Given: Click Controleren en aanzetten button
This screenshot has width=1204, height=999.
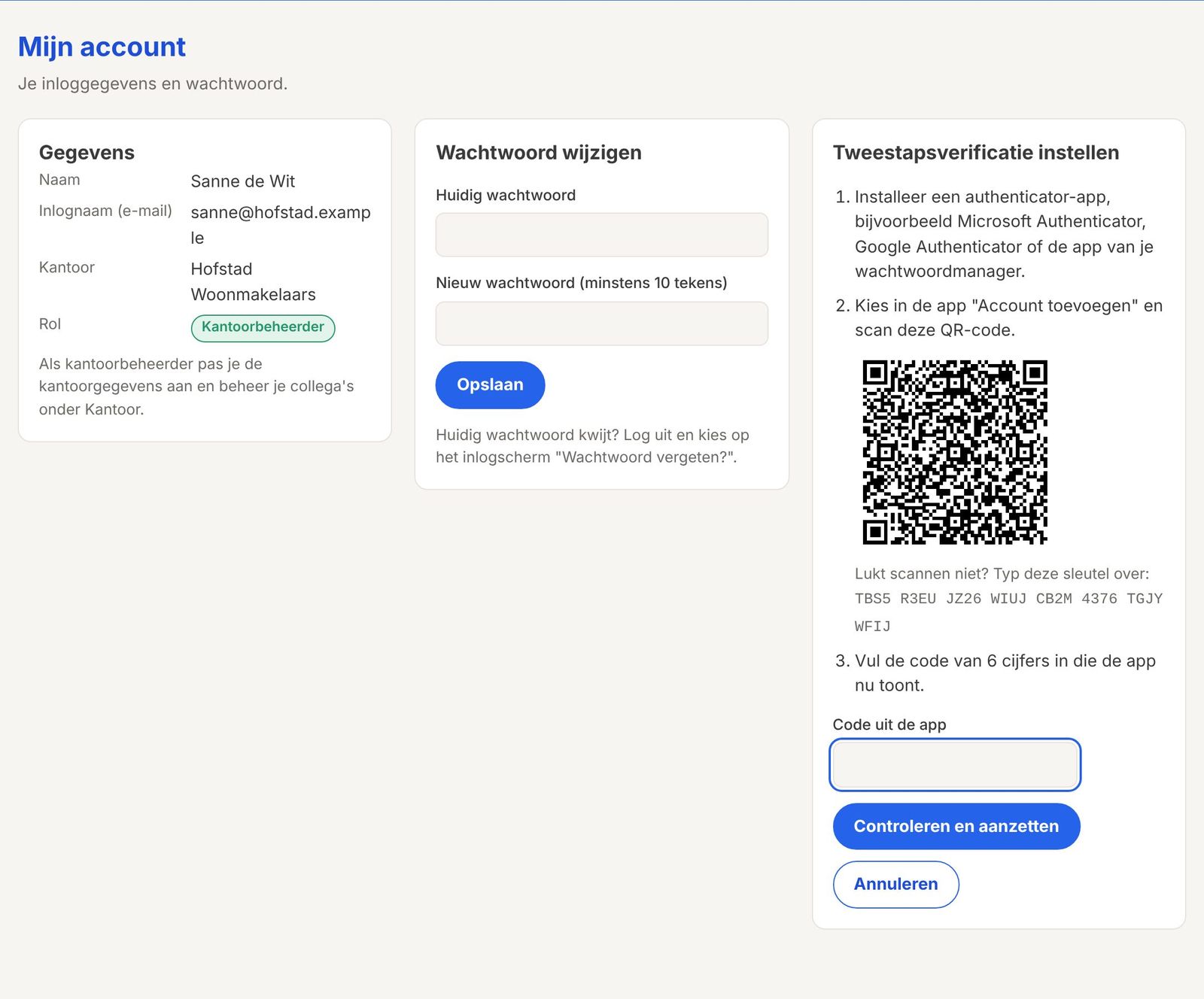Looking at the screenshot, I should point(956,826).
